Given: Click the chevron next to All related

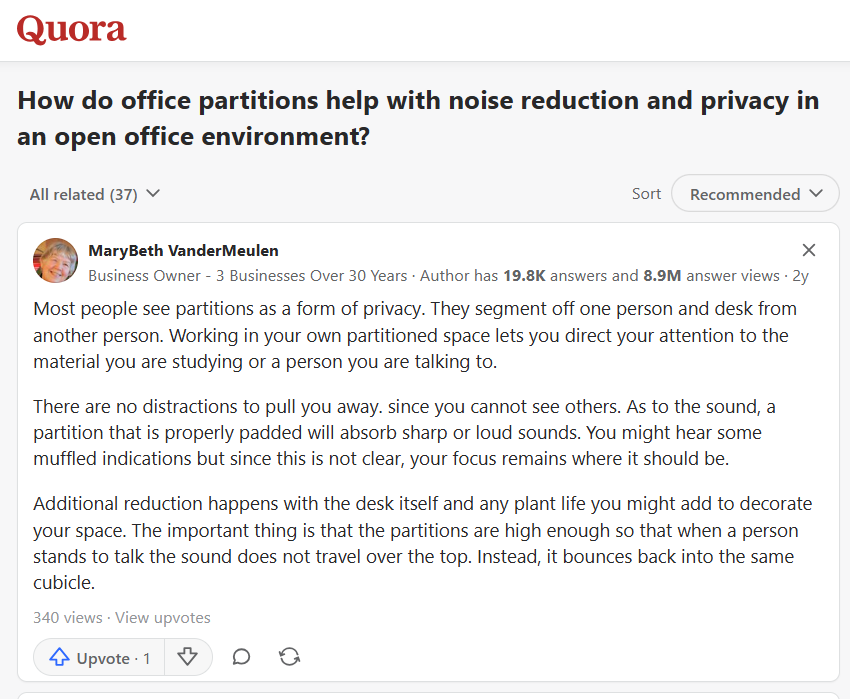Looking at the screenshot, I should click(x=153, y=194).
